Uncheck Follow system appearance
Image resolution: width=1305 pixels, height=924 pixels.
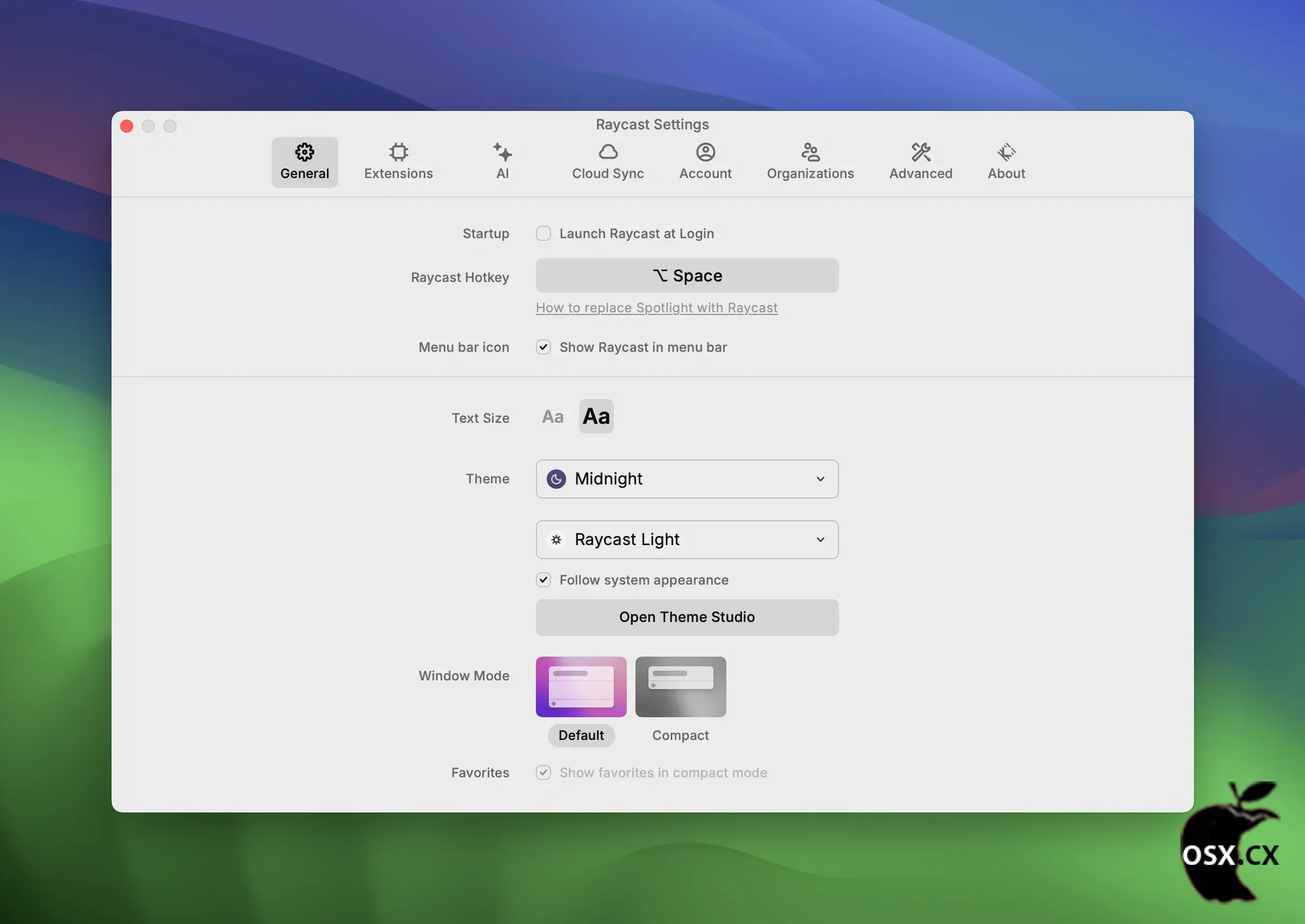pos(543,580)
